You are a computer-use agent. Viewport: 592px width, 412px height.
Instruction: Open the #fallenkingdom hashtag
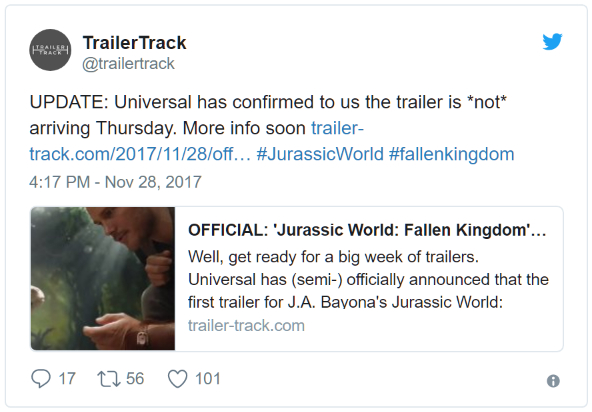(452, 154)
